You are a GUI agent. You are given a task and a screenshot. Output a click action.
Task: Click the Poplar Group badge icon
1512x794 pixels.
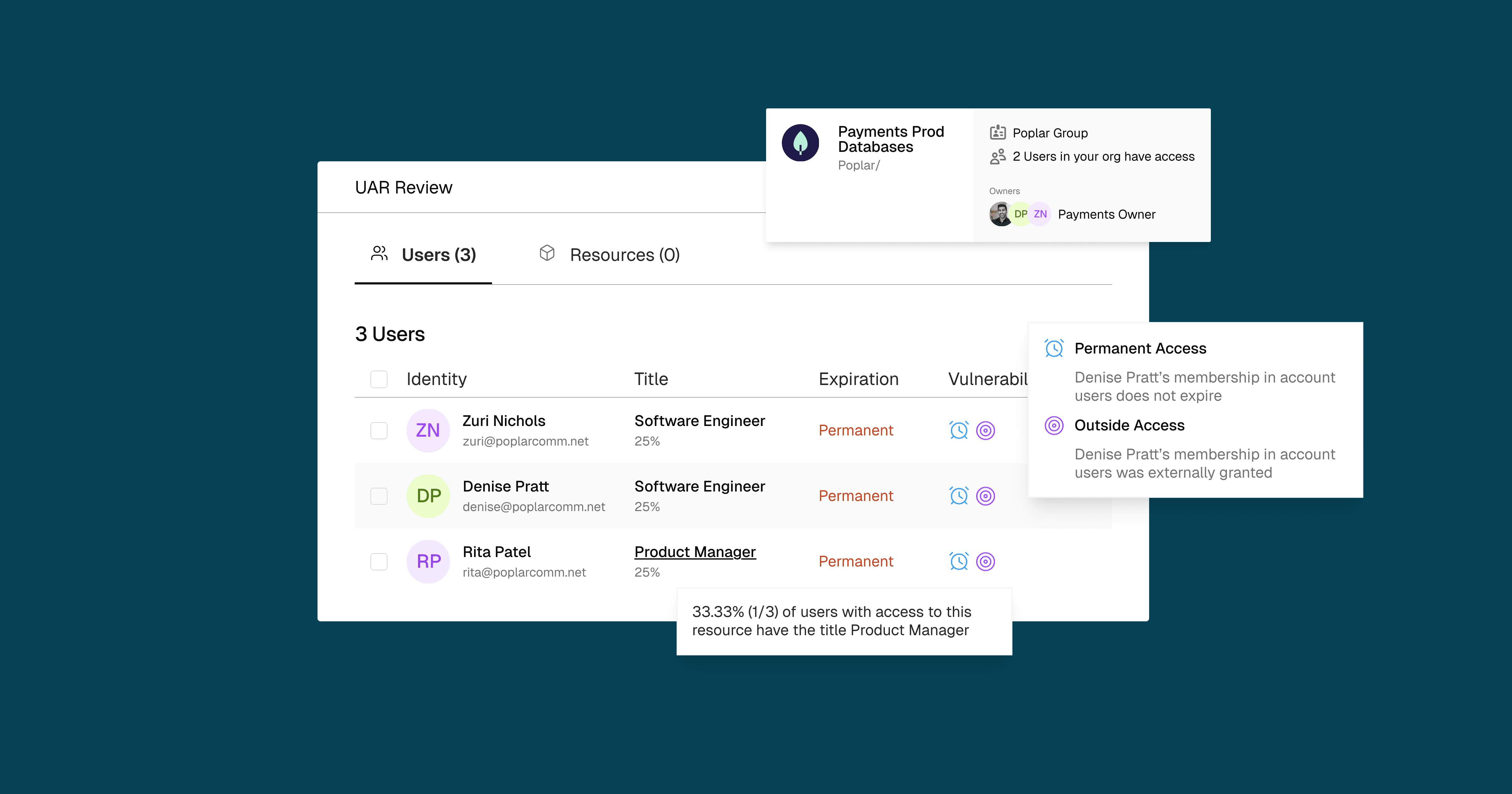click(x=997, y=133)
